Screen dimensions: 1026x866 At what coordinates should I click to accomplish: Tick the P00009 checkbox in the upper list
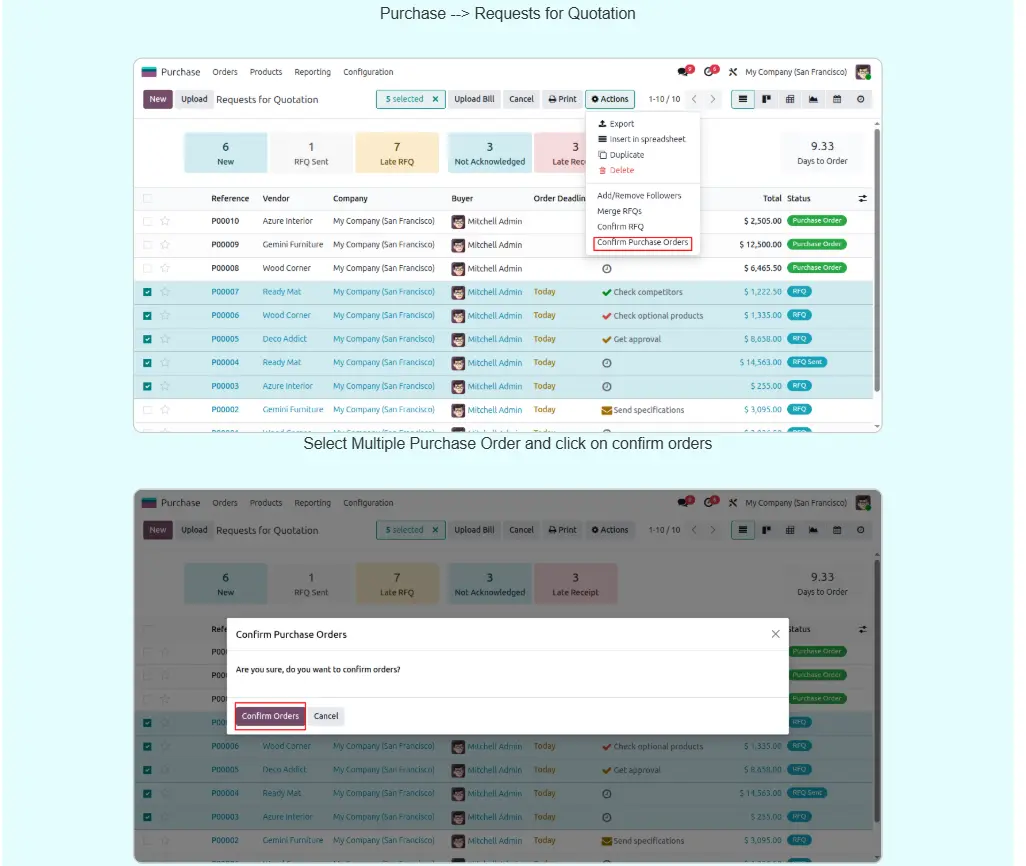tap(148, 245)
